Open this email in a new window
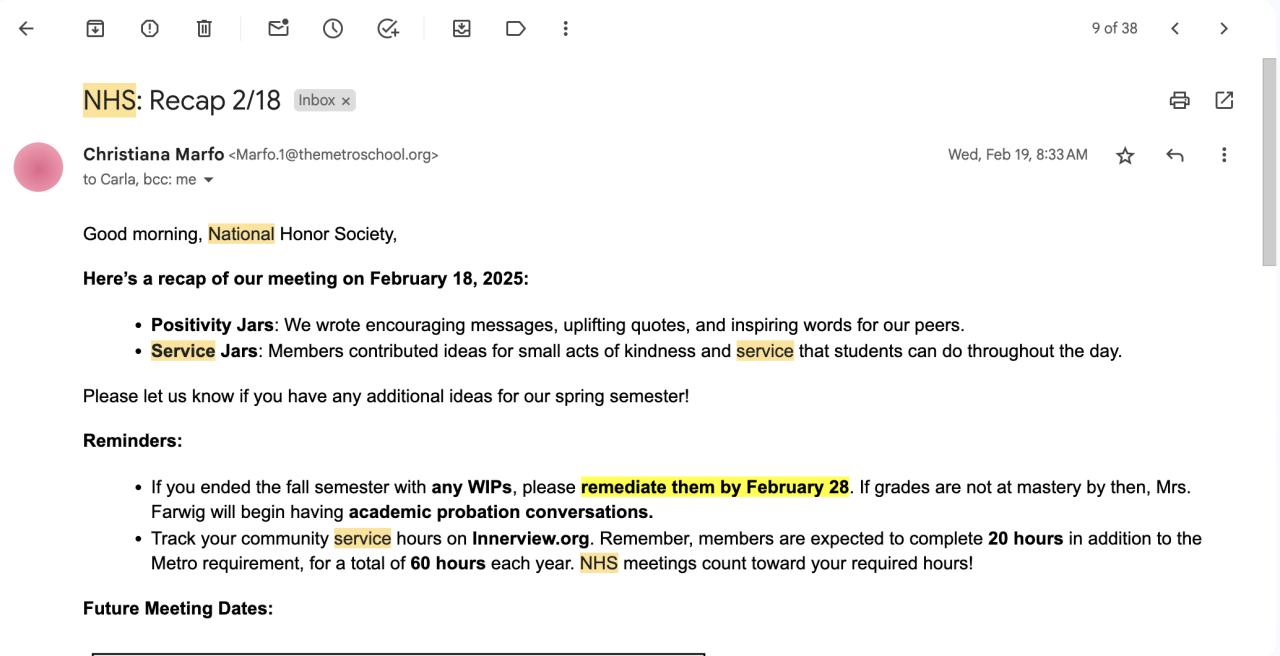 pos(1224,100)
